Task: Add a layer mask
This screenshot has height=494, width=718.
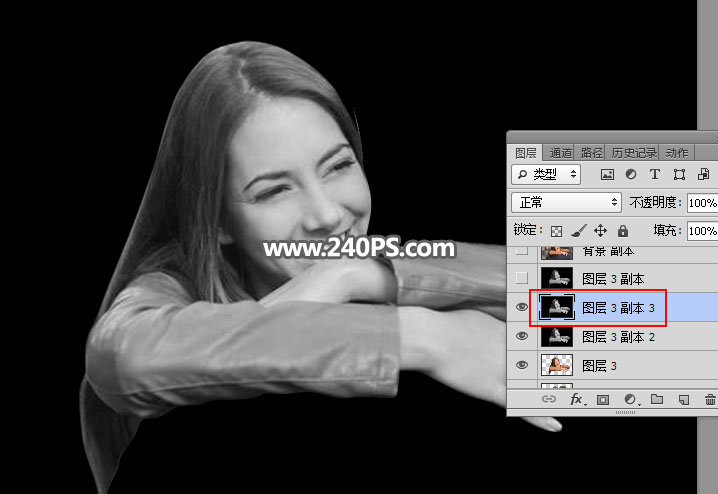Action: [x=603, y=400]
